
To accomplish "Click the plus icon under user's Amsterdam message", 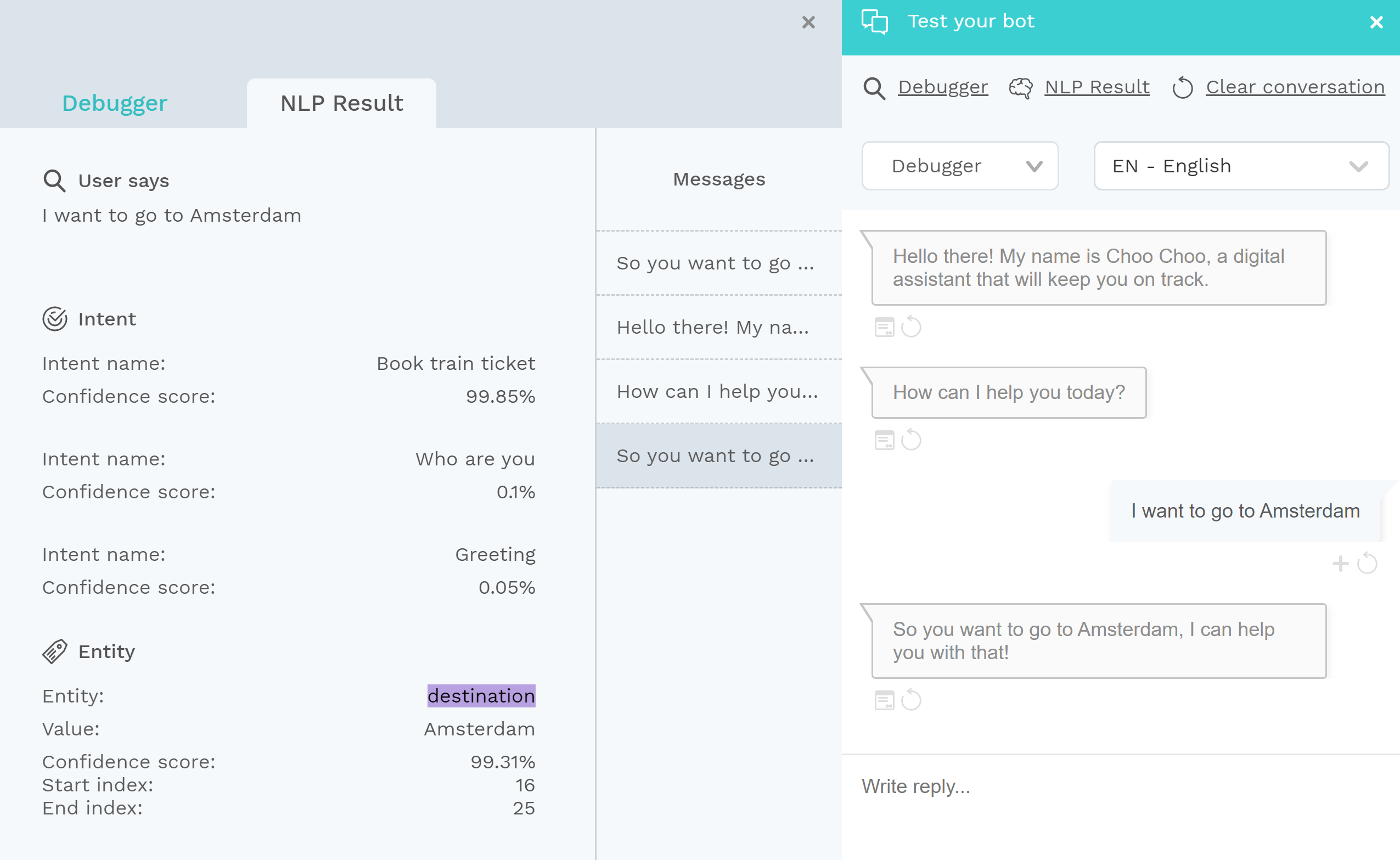I will point(1340,564).
